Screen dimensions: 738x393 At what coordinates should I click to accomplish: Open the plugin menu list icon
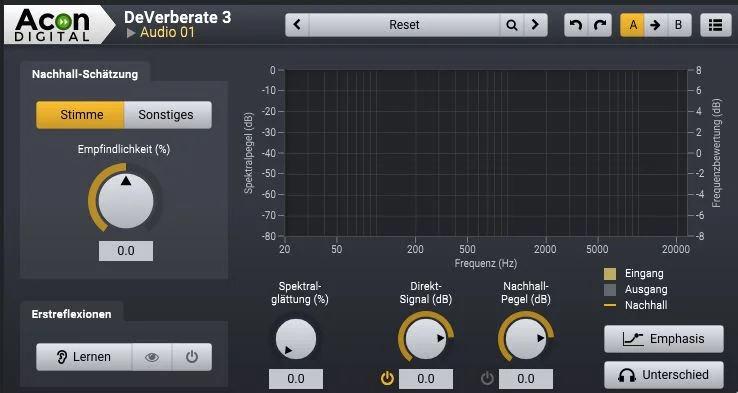[x=715, y=25]
